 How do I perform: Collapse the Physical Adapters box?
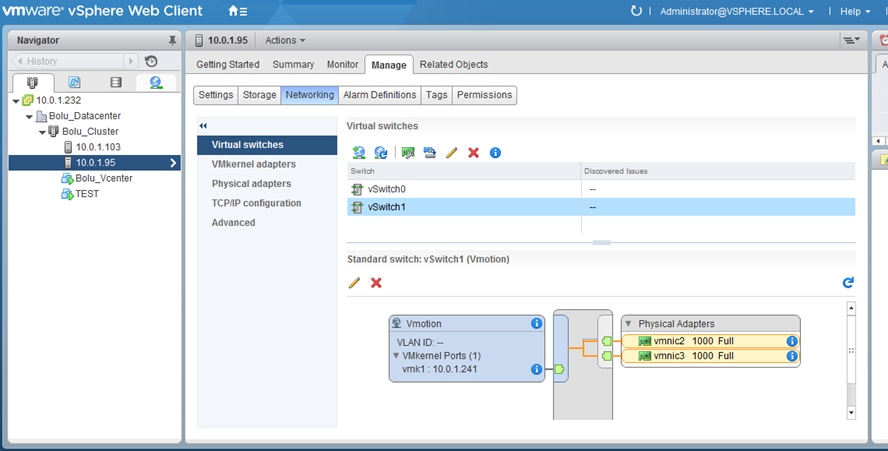coord(628,324)
